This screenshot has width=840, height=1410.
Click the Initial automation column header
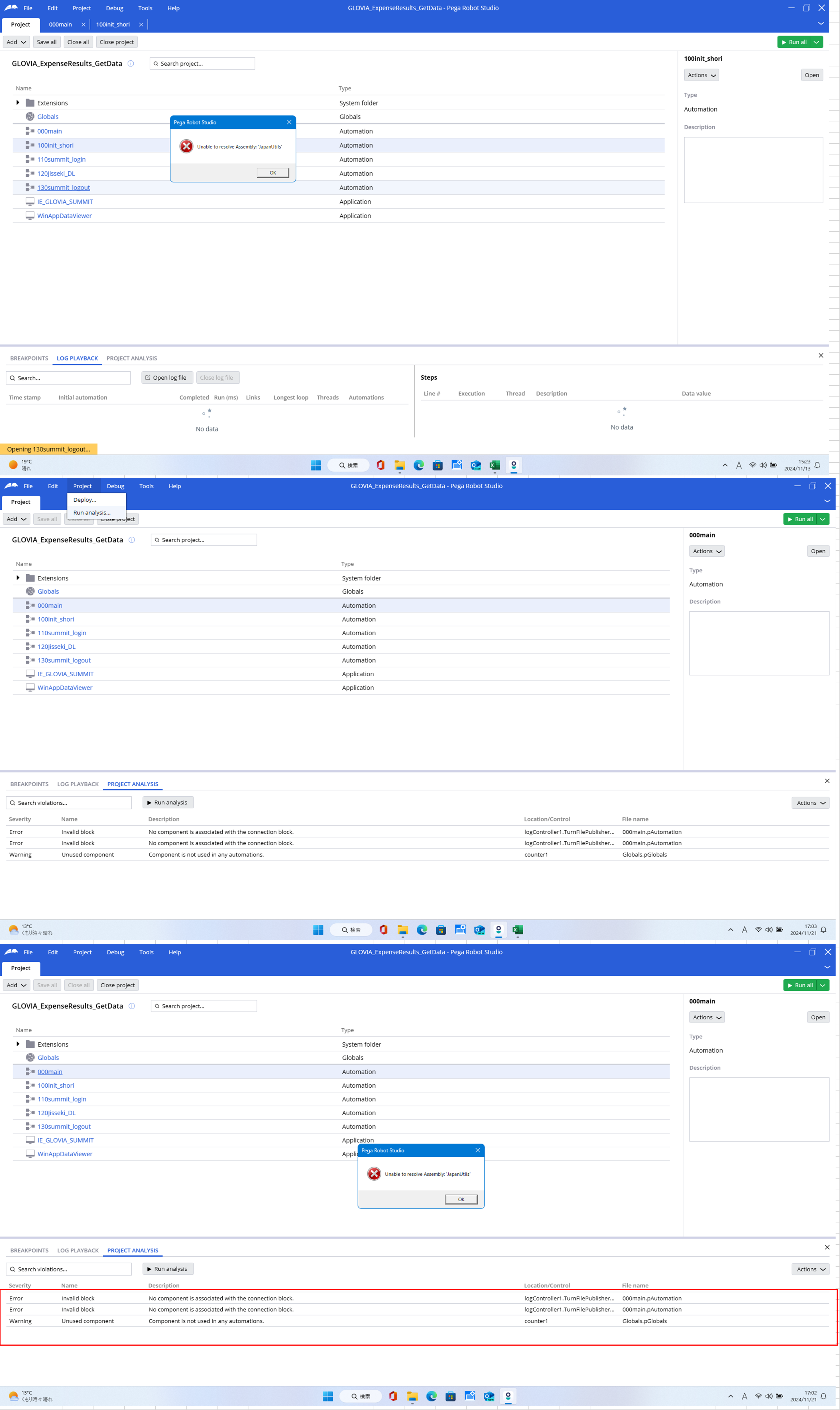point(83,397)
